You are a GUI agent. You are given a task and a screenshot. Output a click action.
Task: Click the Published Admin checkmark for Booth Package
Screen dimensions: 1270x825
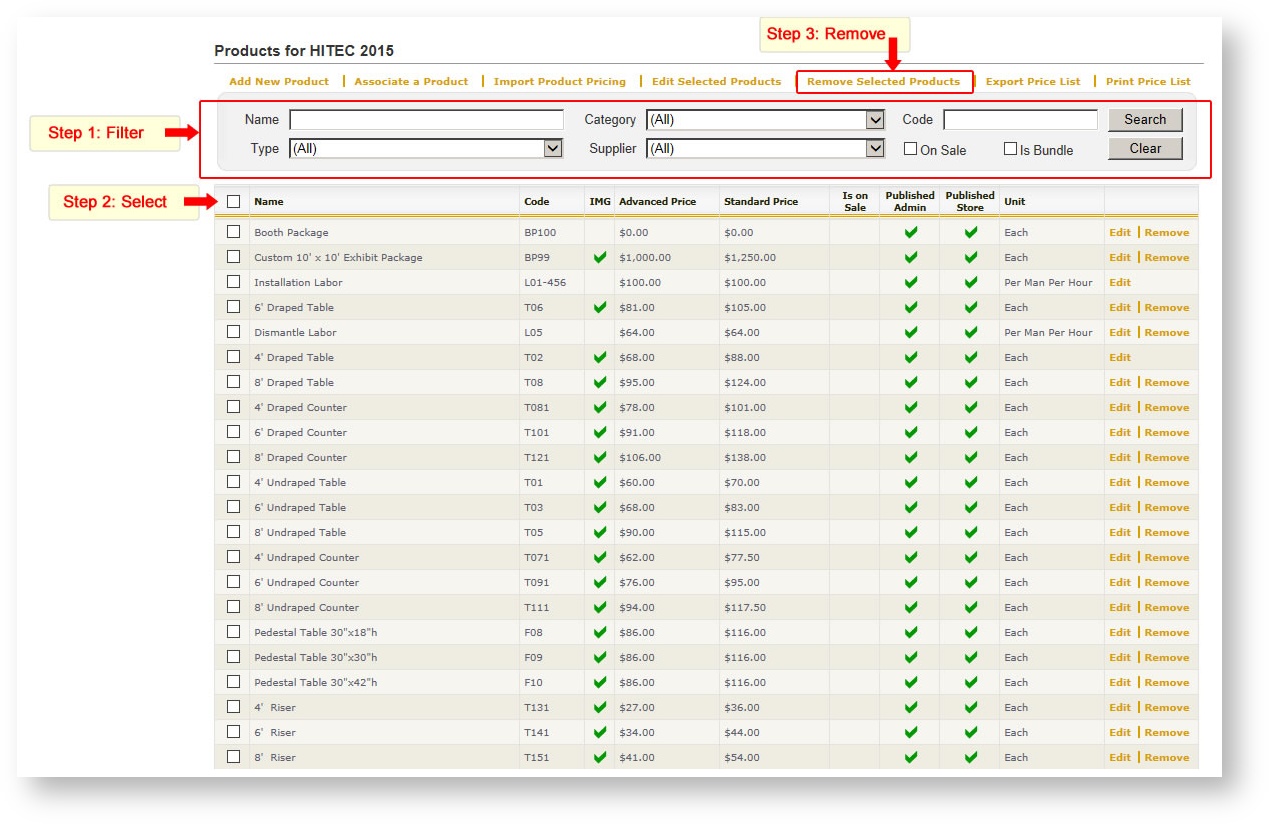click(x=911, y=232)
